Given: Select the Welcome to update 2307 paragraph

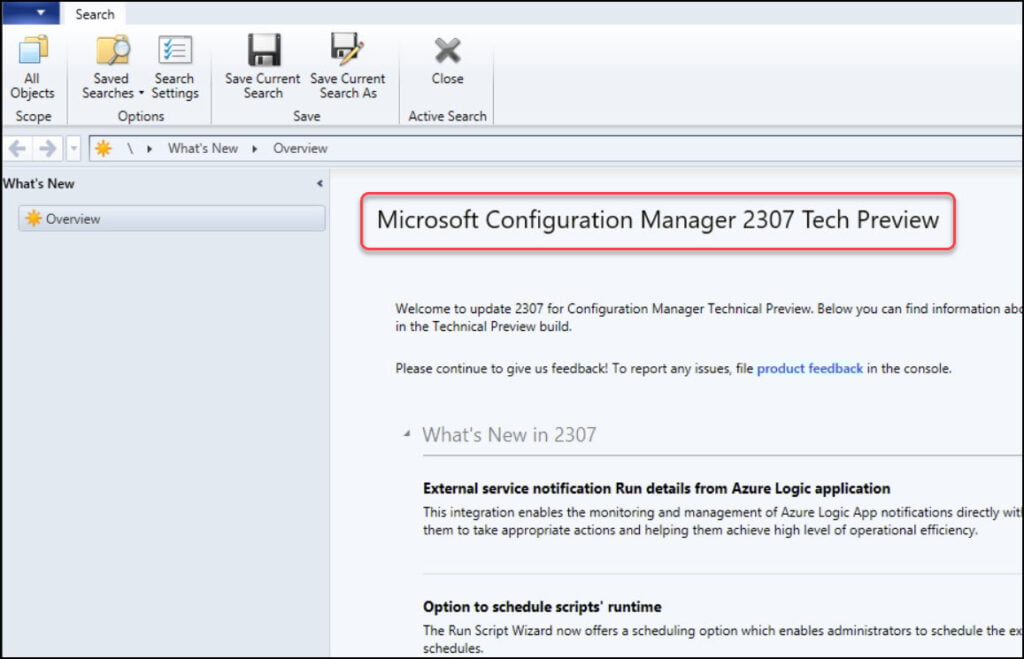Looking at the screenshot, I should tap(709, 317).
